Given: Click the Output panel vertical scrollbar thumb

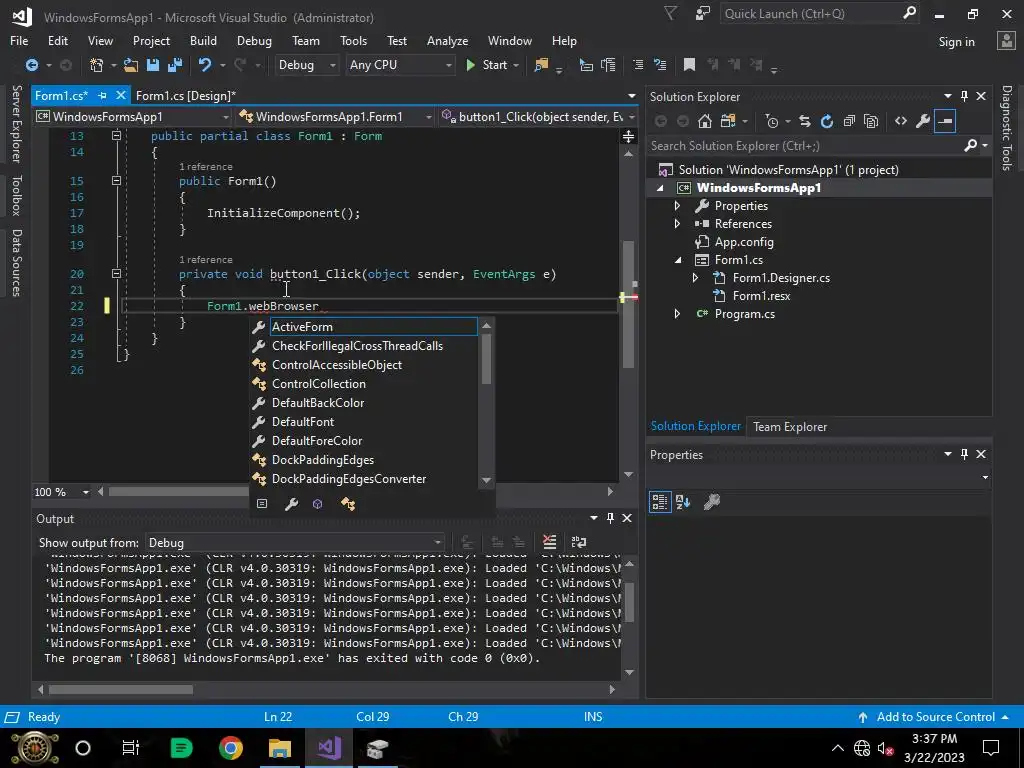Looking at the screenshot, I should pos(630,601).
